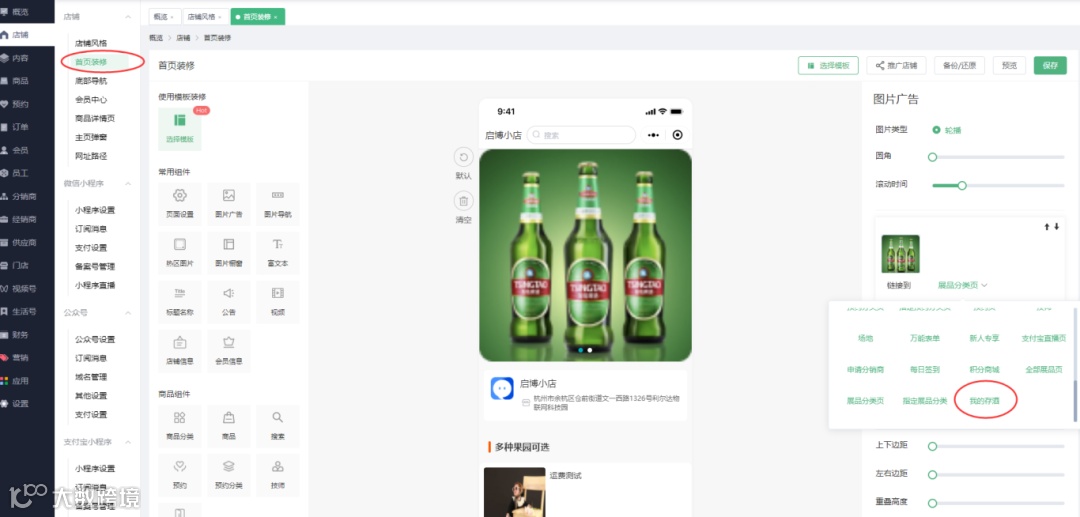
Task: Choose 我的存酒 from the link list
Action: [984, 401]
